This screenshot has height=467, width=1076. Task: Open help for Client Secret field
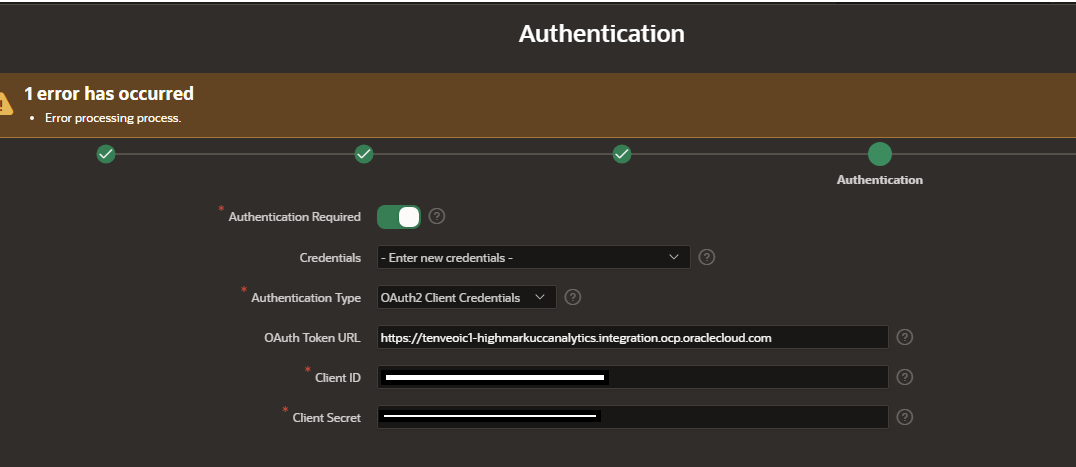tap(905, 417)
